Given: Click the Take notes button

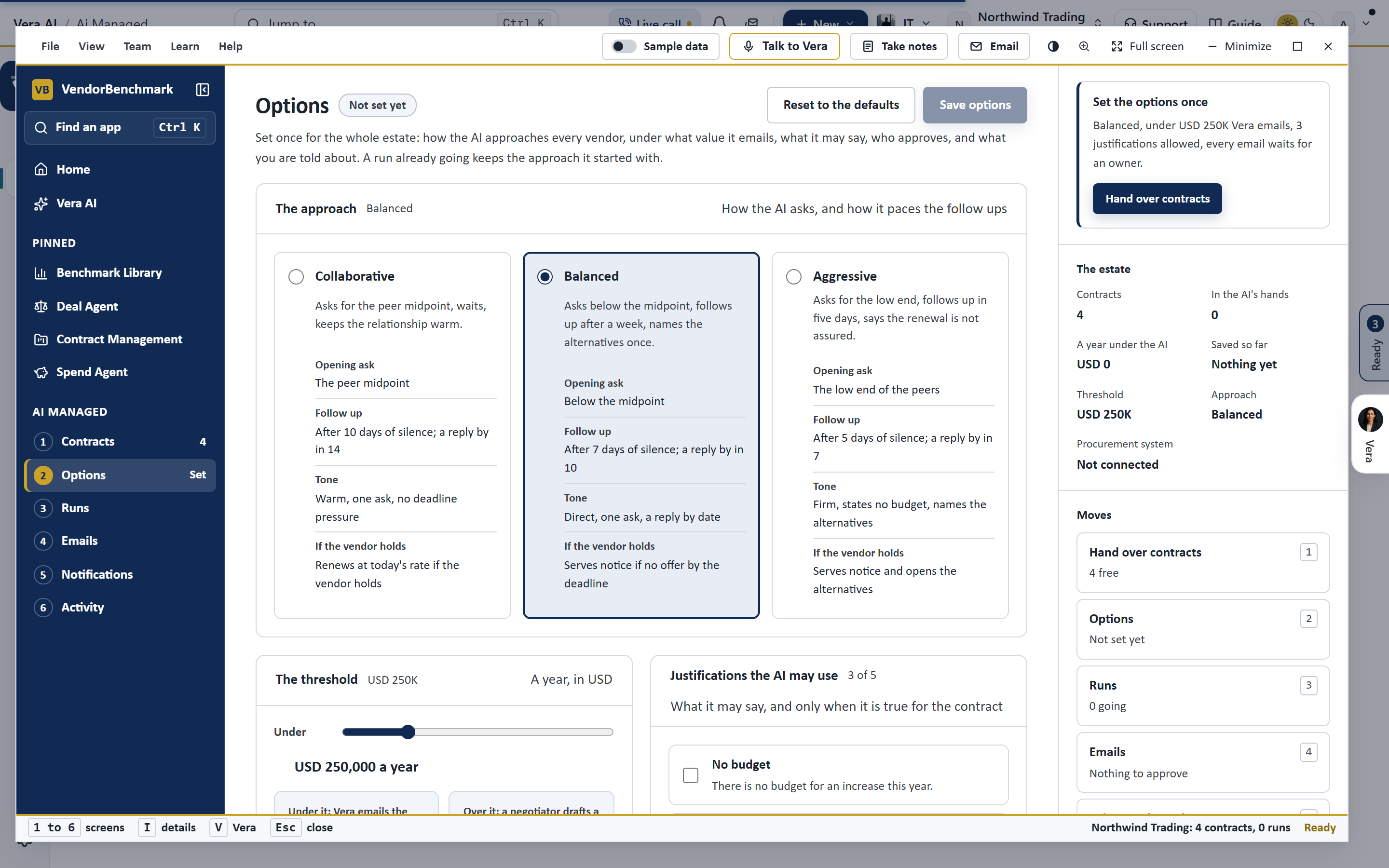Looking at the screenshot, I should pos(898,46).
